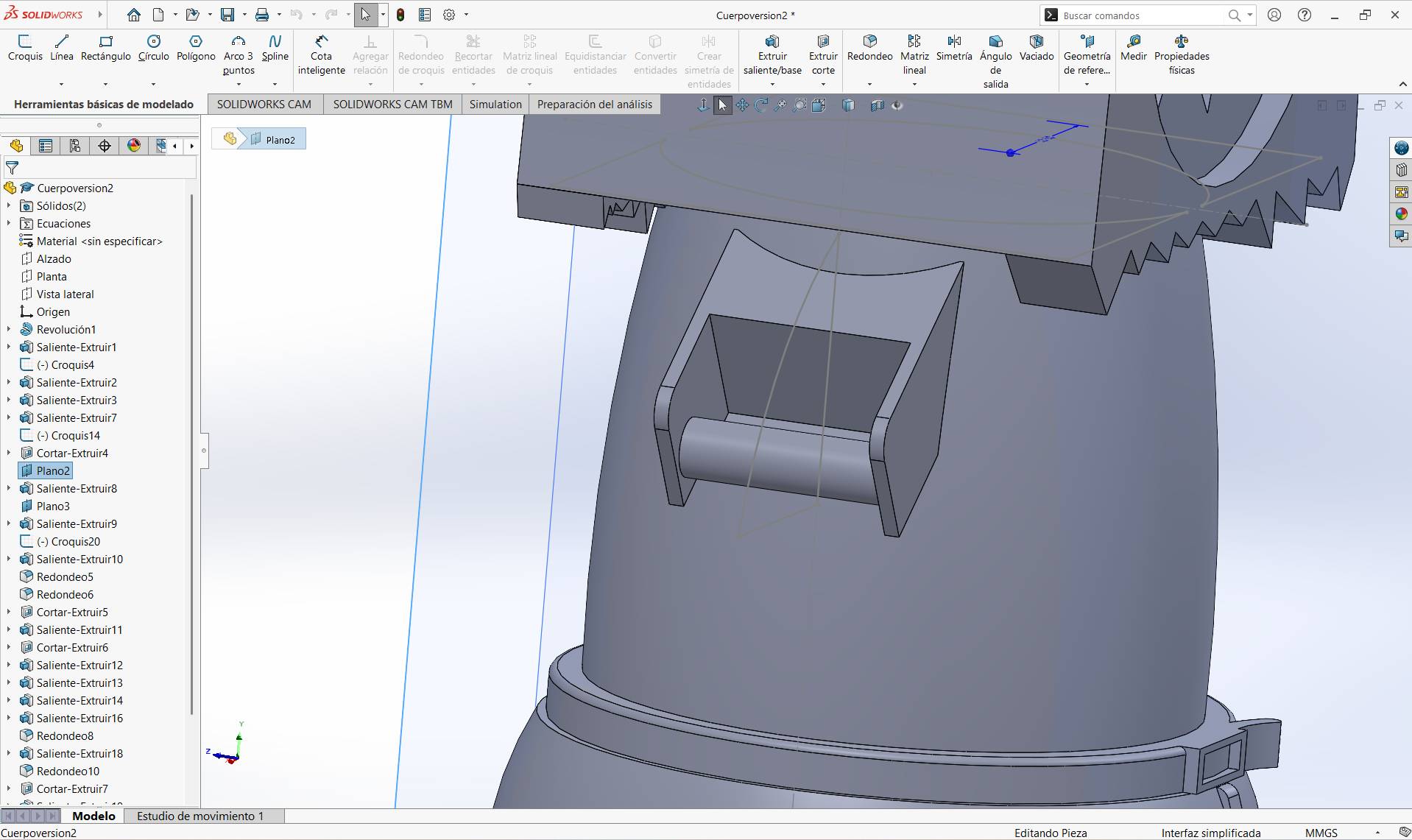1412x840 pixels.
Task: Open the Simetría mirror feature
Action: pos(954,48)
